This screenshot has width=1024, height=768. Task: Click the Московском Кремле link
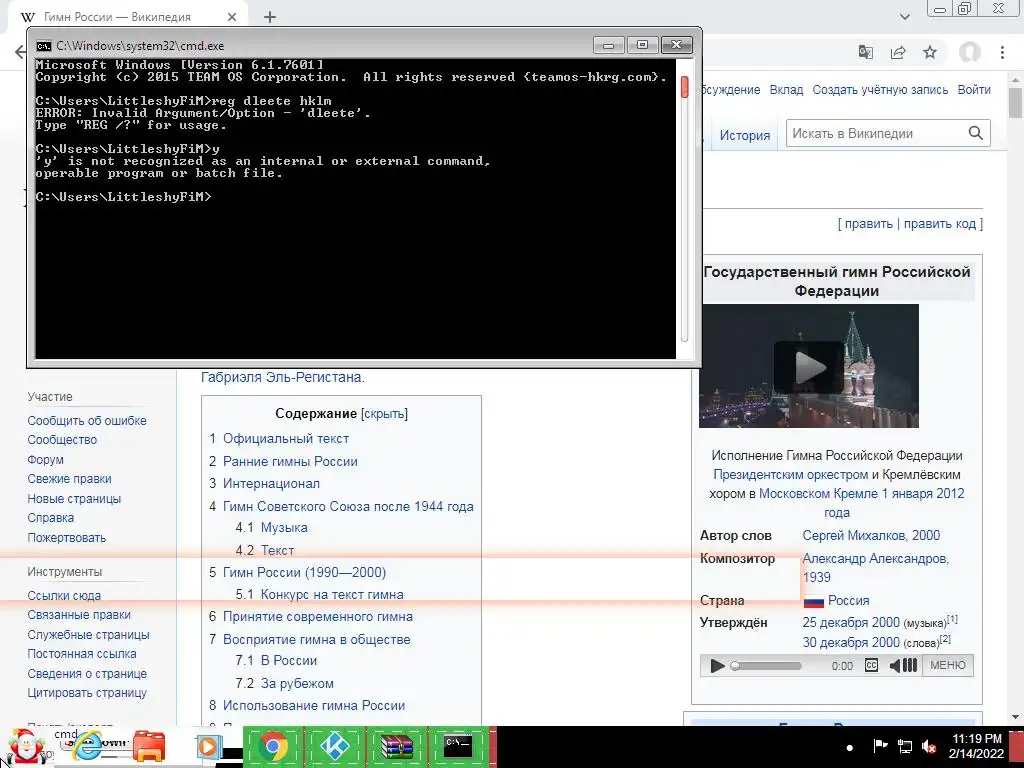[x=818, y=493]
